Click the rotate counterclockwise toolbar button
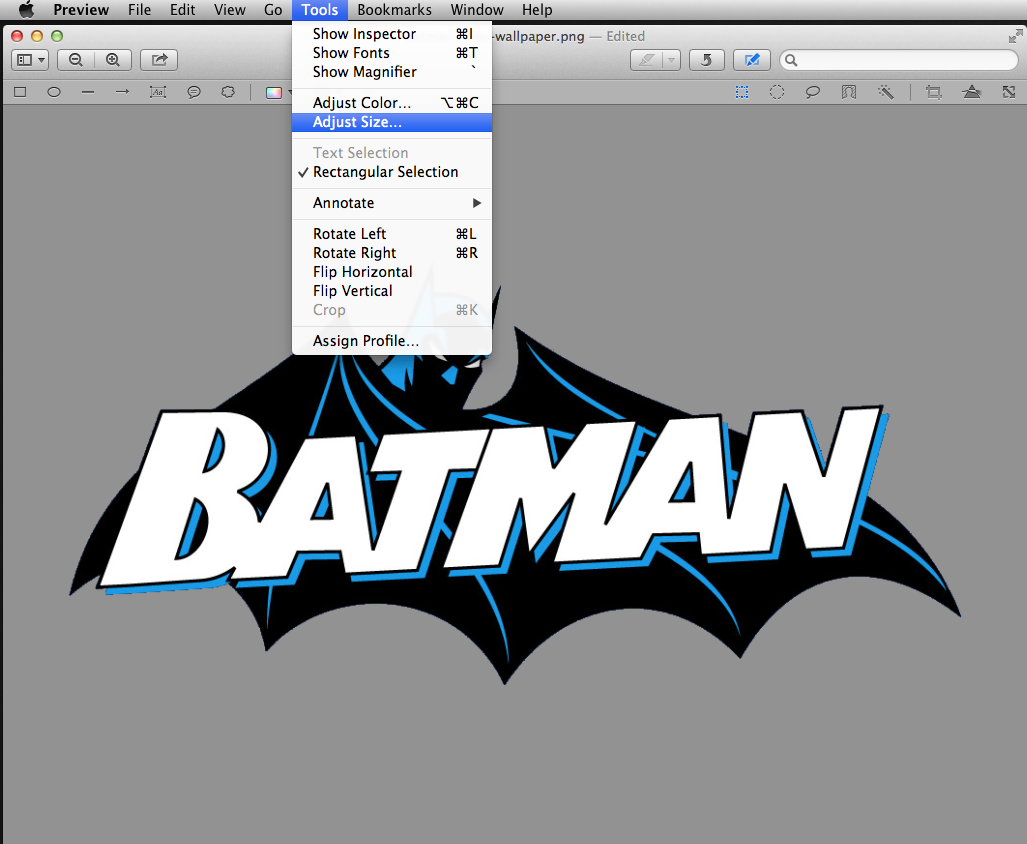The height and width of the screenshot is (844, 1027). [x=707, y=60]
